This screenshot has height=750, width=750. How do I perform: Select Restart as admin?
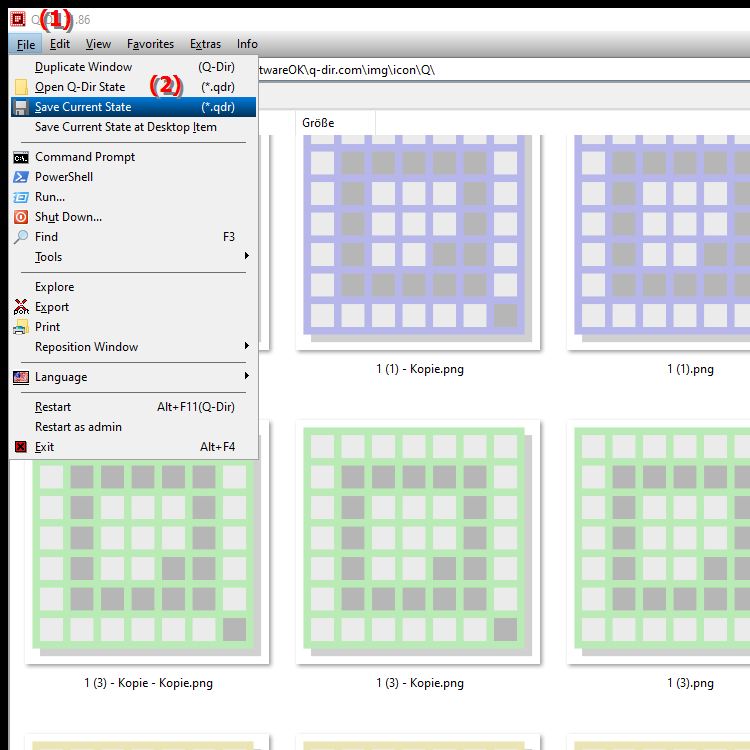coord(78,427)
